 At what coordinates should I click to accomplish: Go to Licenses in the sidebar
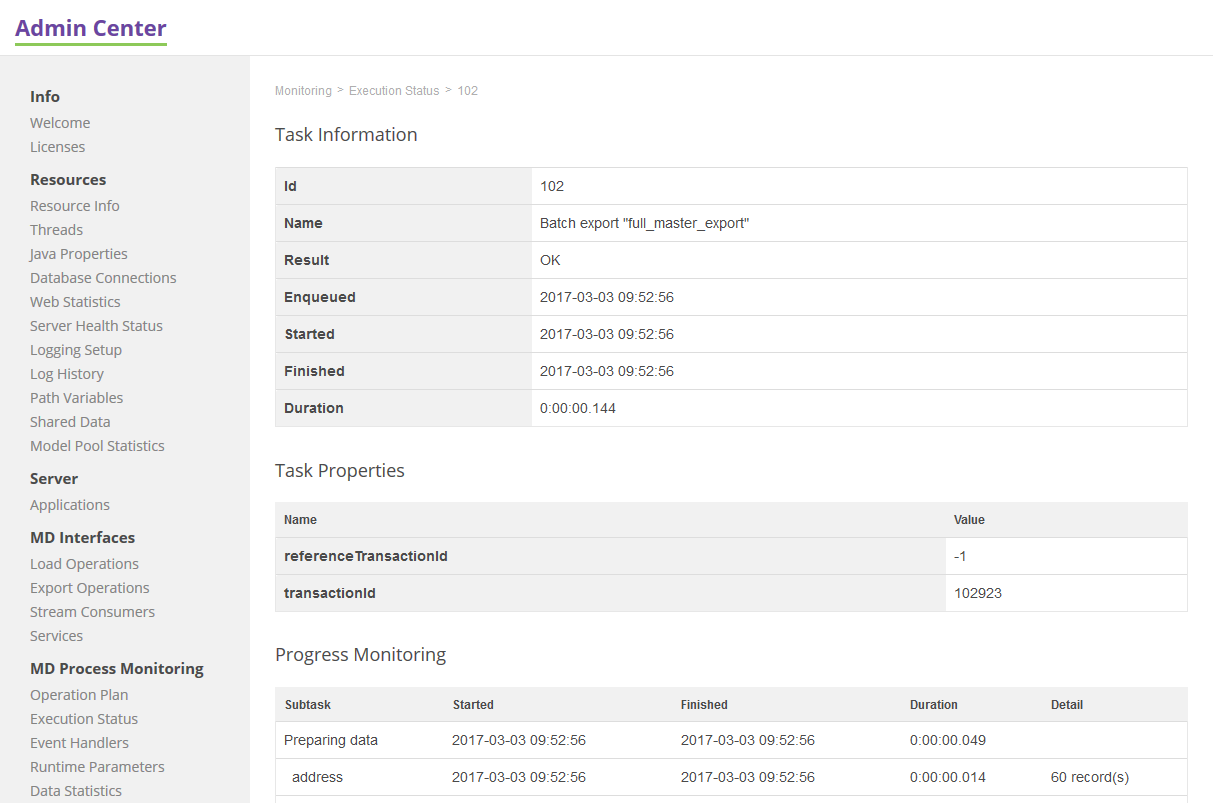(x=57, y=147)
